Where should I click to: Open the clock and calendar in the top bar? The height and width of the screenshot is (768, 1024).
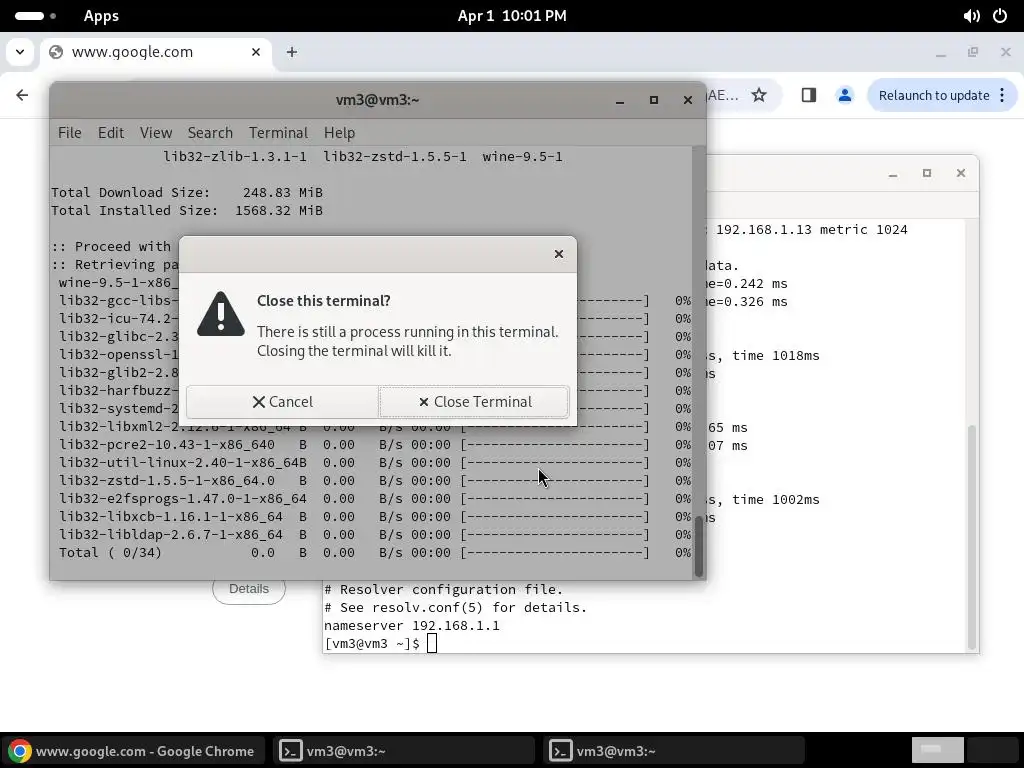pos(512,16)
